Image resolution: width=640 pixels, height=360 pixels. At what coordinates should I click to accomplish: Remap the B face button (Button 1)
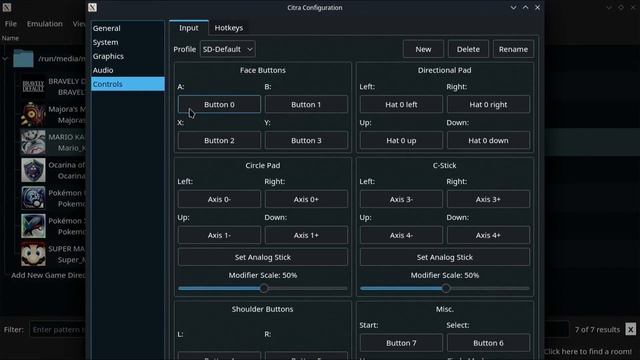pos(306,104)
